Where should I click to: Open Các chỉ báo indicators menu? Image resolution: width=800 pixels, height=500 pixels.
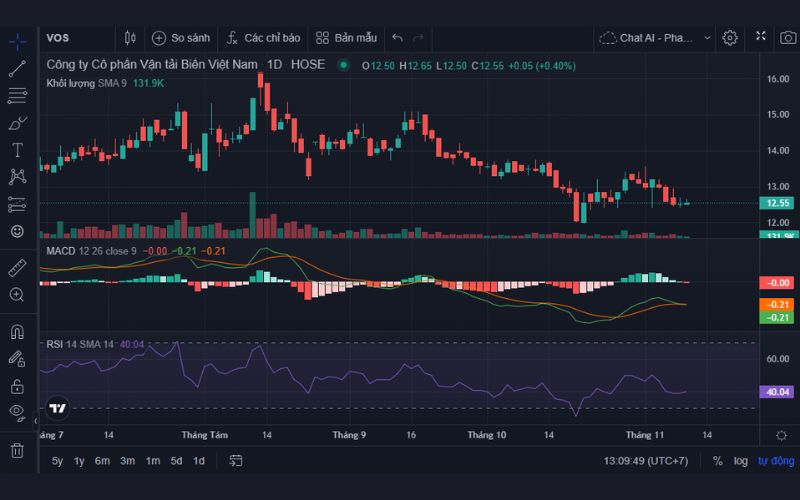263,38
